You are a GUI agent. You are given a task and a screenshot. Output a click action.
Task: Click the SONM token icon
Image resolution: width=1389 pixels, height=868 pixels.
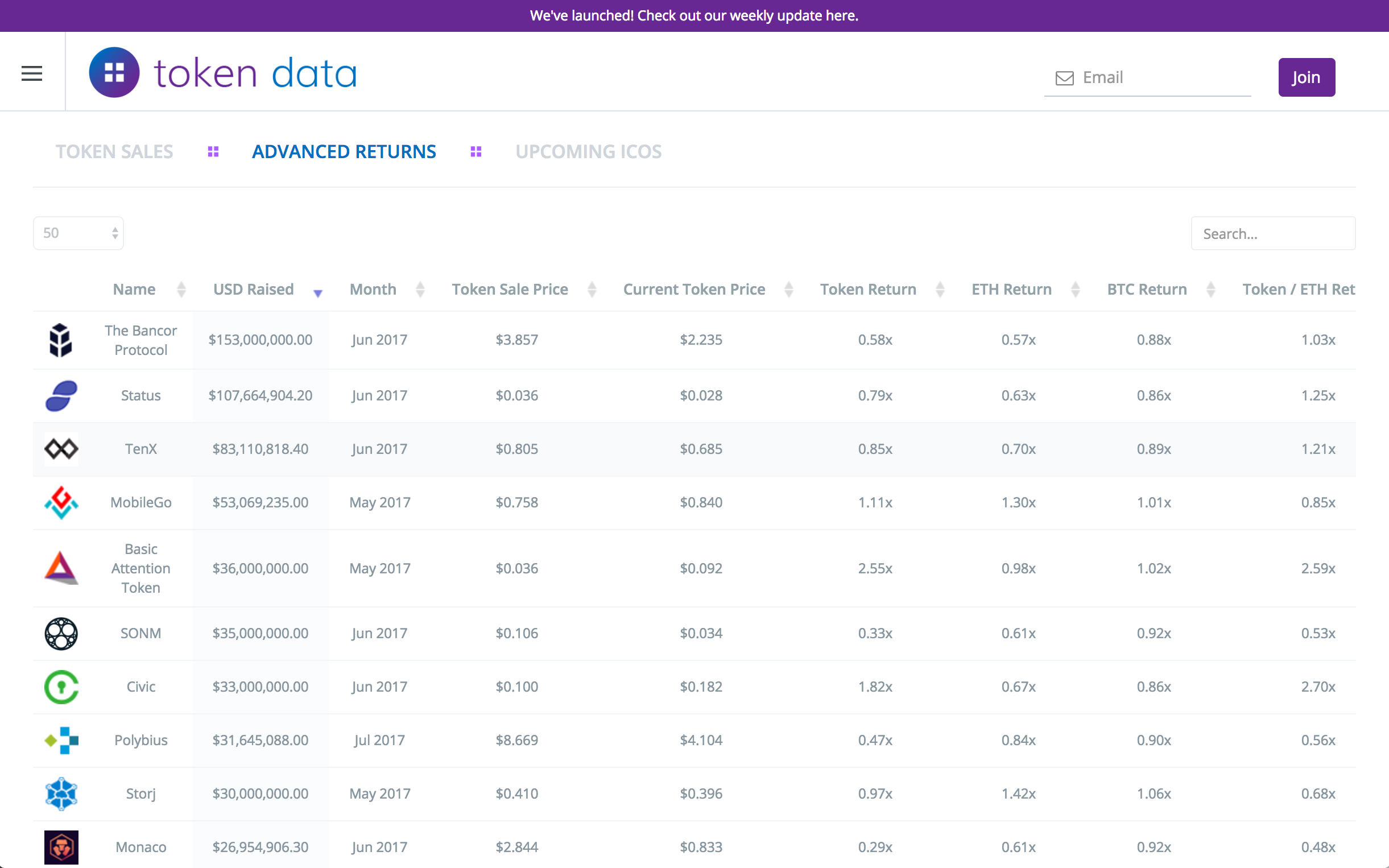61,633
